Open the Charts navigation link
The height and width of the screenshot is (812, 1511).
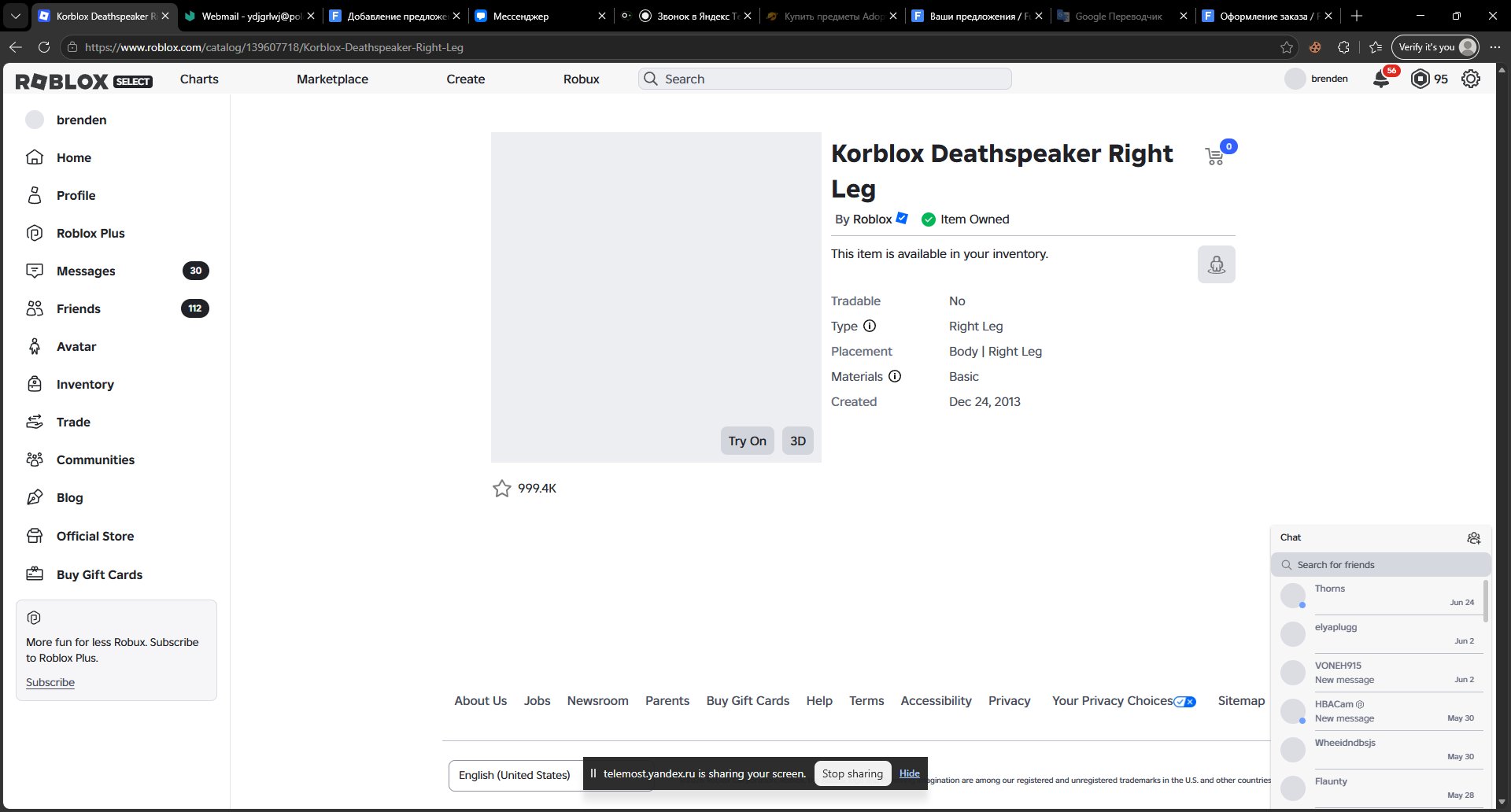tap(199, 79)
